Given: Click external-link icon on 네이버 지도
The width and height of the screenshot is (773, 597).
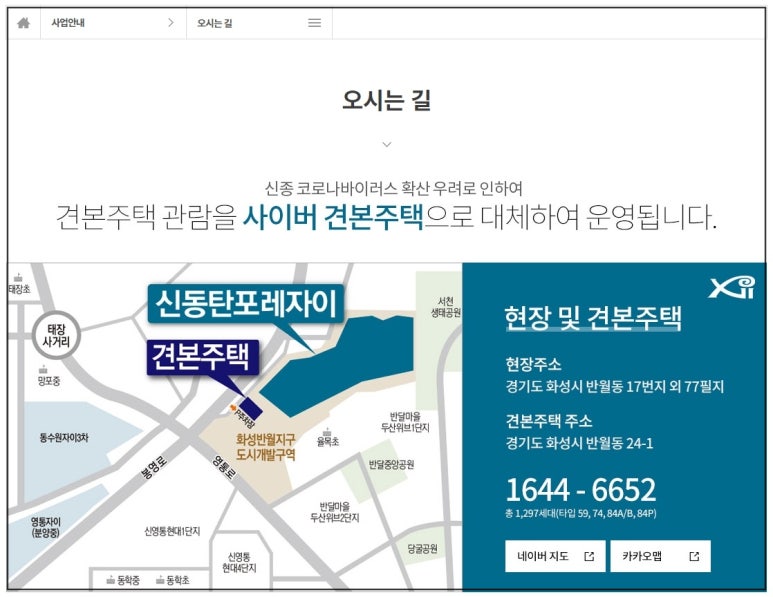Looking at the screenshot, I should [589, 557].
